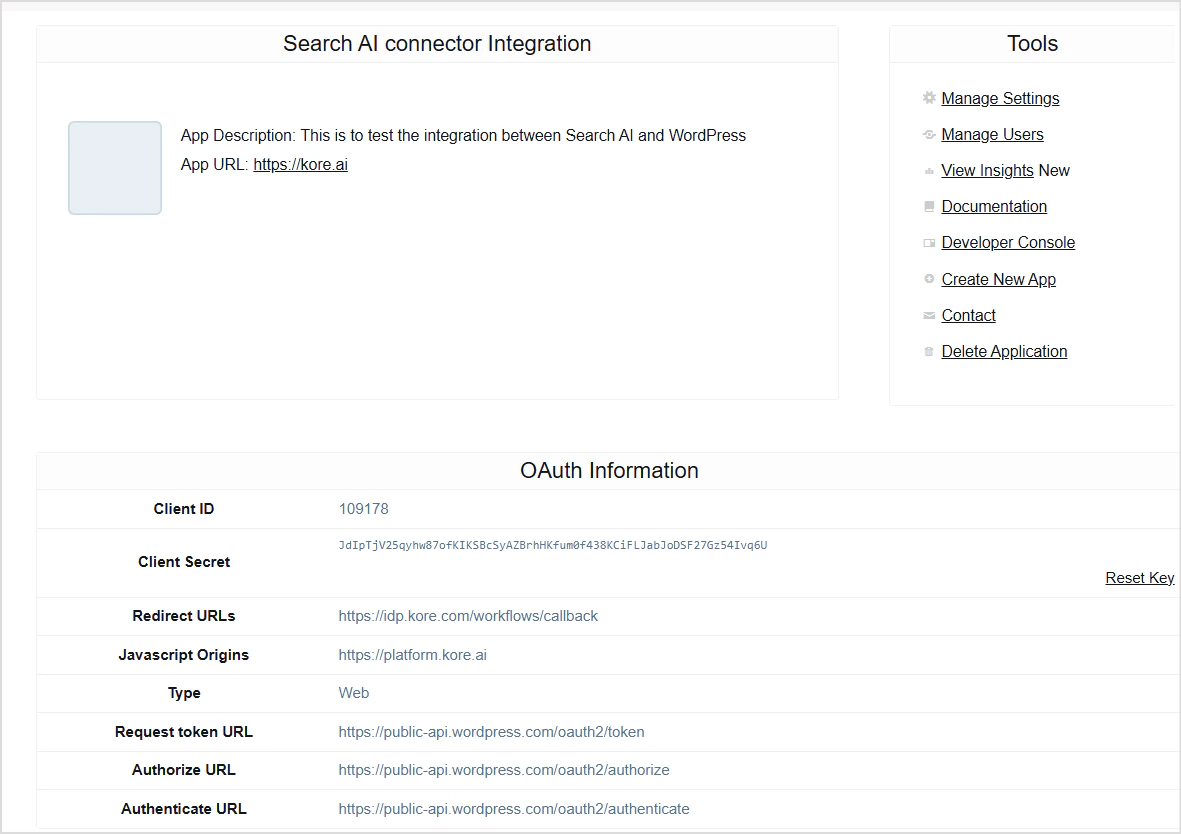Viewport: 1181px width, 834px height.
Task: Open the App URL https://kore.ai
Action: click(301, 164)
